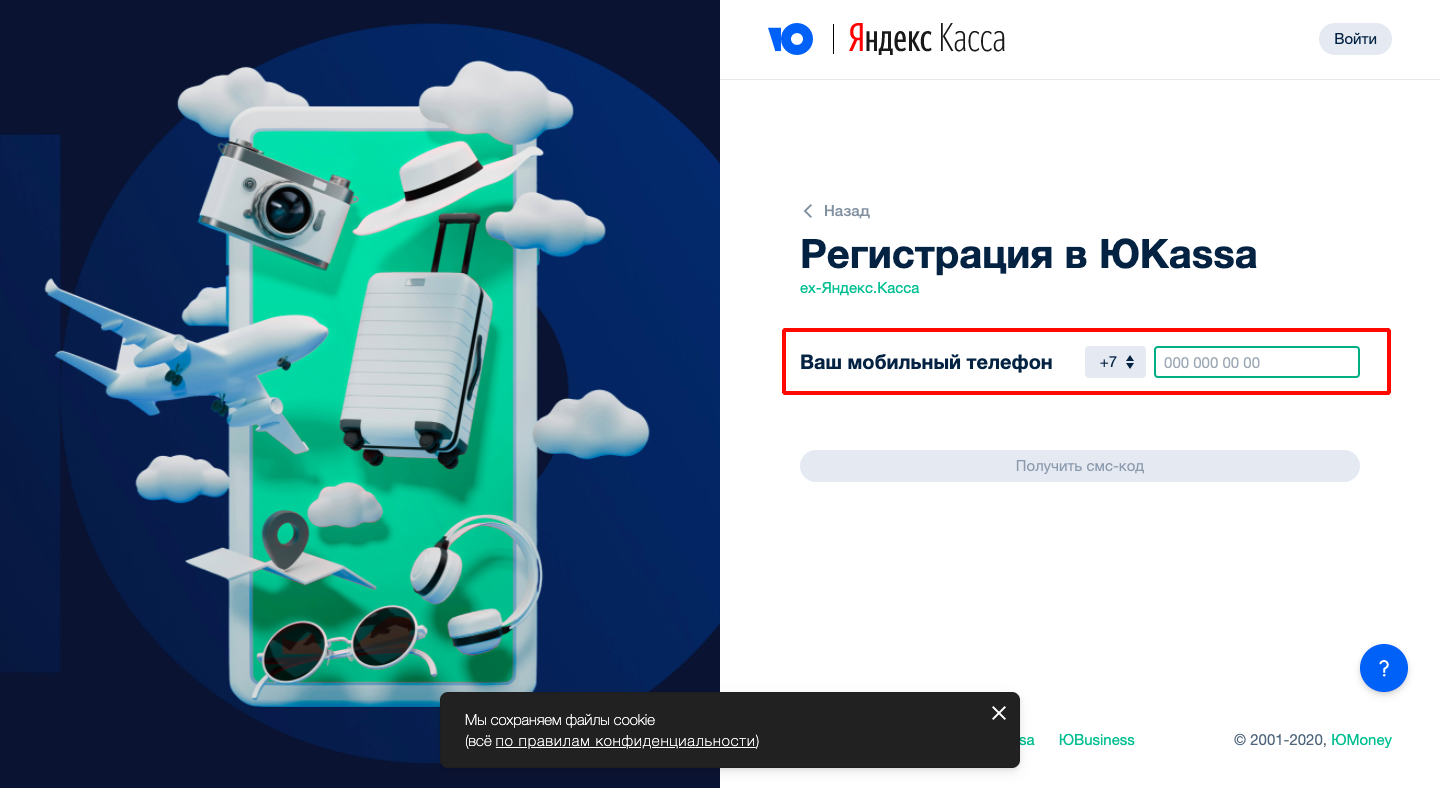This screenshot has height=788, width=1440.
Task: Open the ЮMoney footer link
Action: [1361, 740]
